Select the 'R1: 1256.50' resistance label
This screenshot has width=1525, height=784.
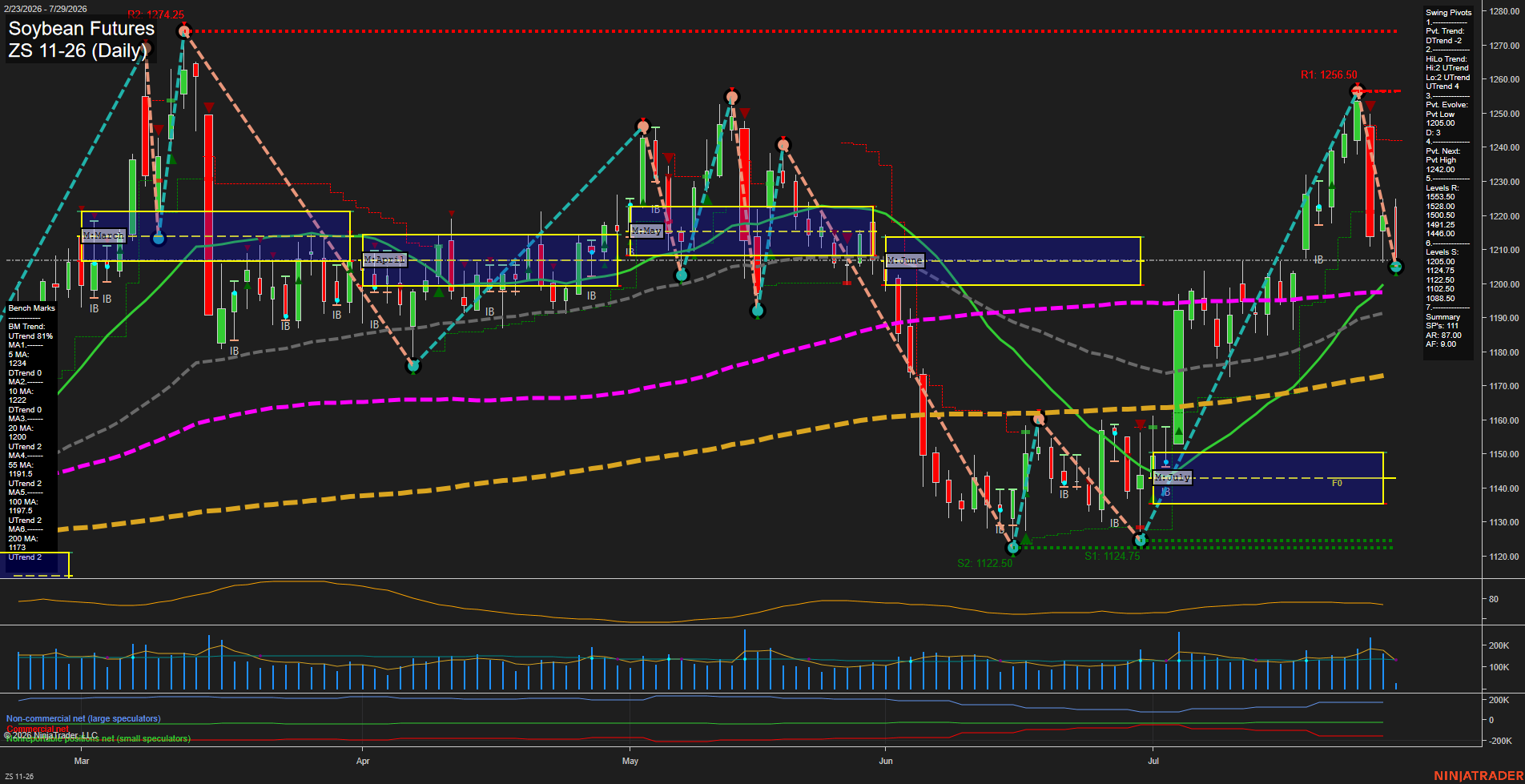(1329, 74)
